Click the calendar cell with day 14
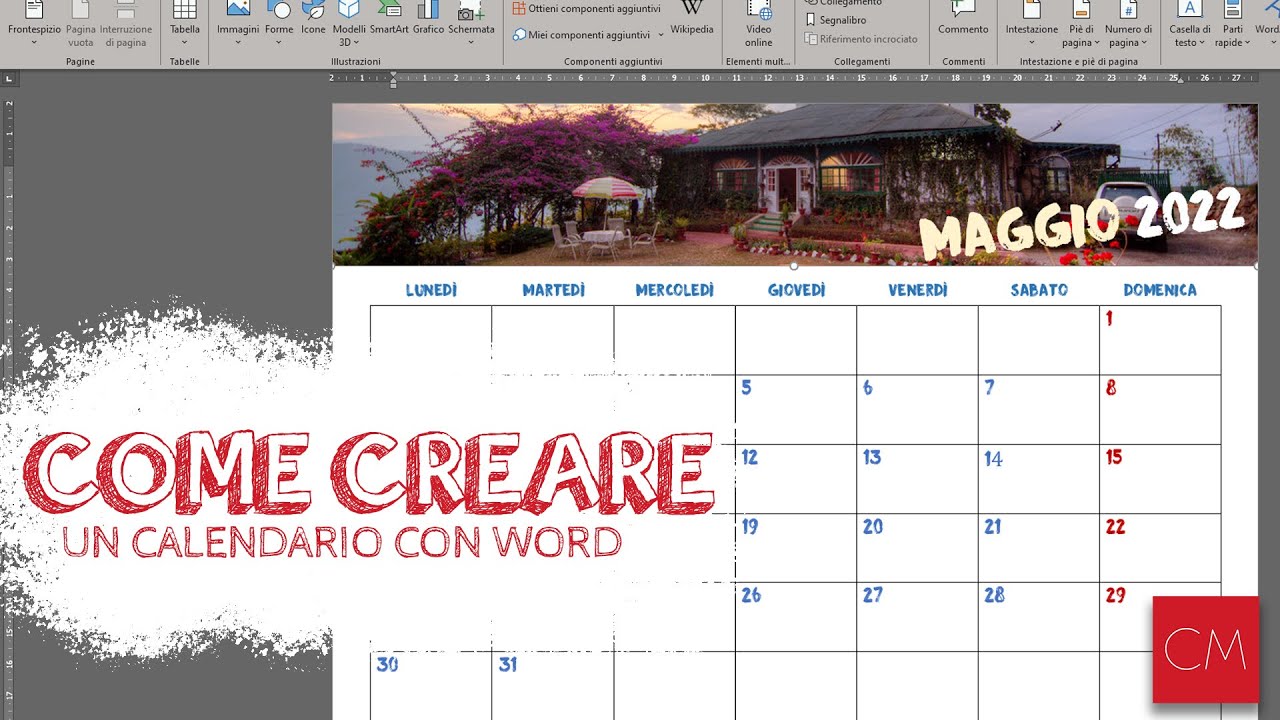 (1038, 479)
